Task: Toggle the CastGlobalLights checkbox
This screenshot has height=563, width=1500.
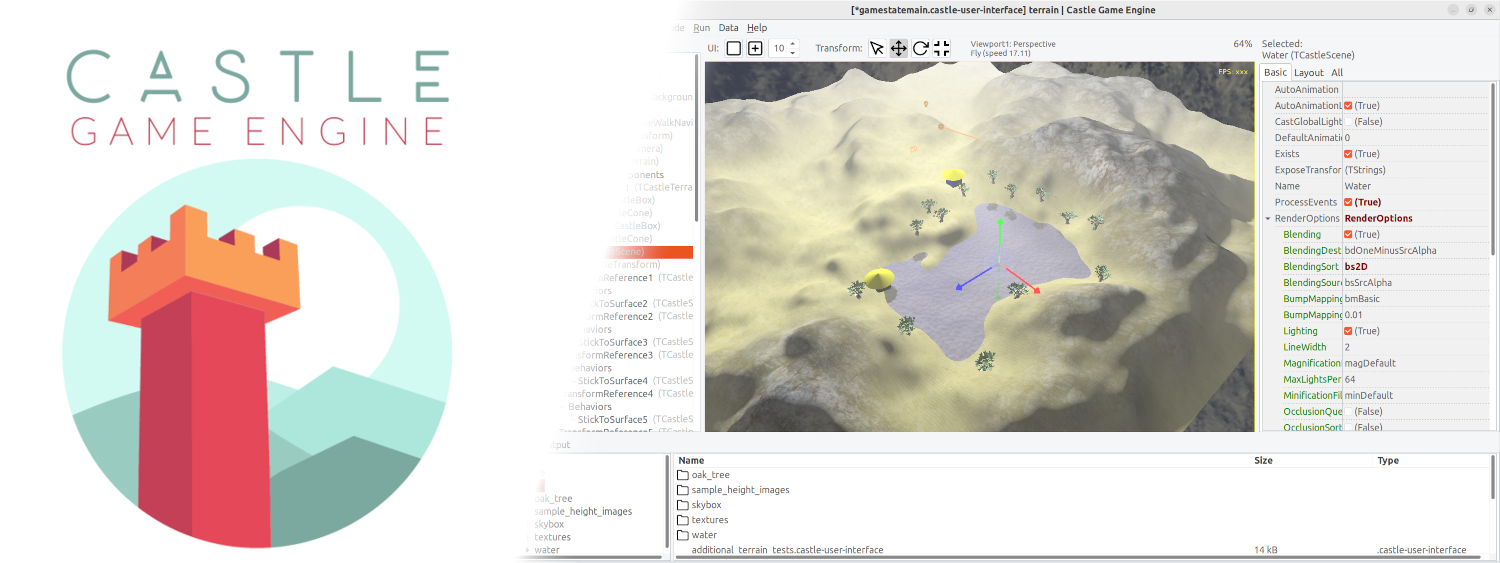Action: (x=1349, y=121)
